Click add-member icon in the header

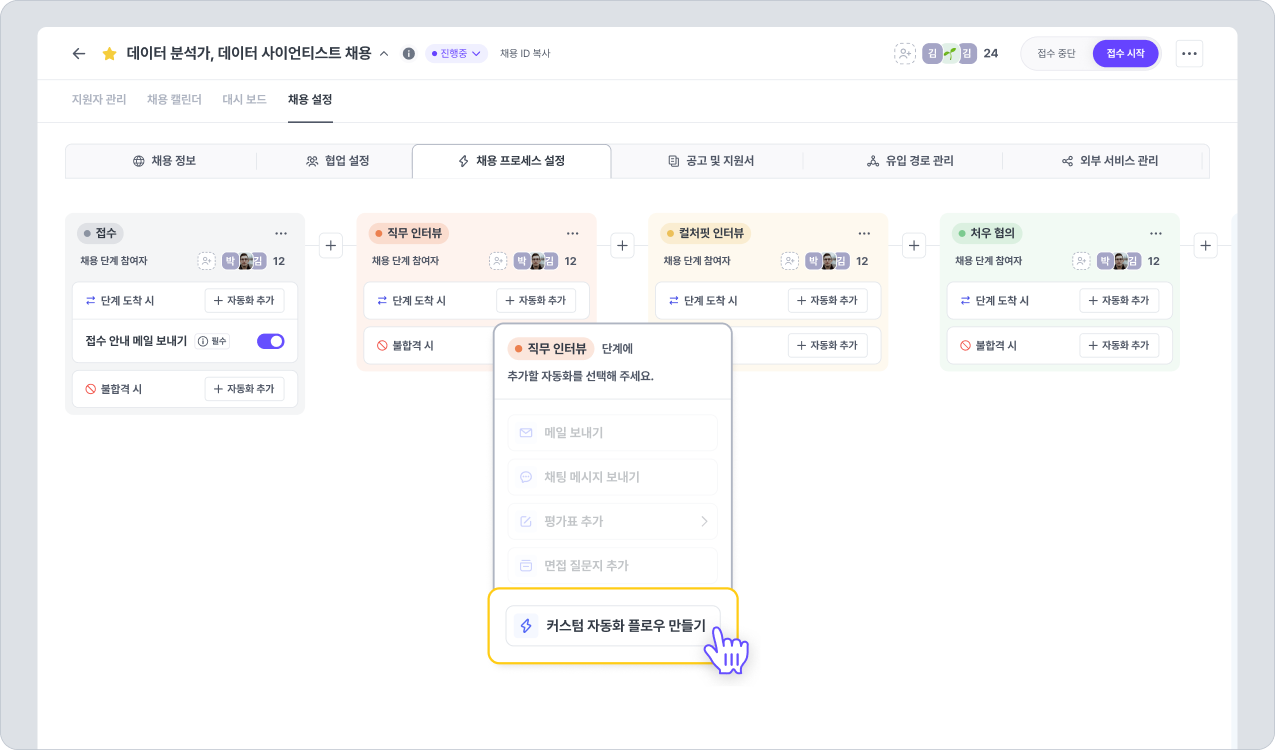coord(905,54)
